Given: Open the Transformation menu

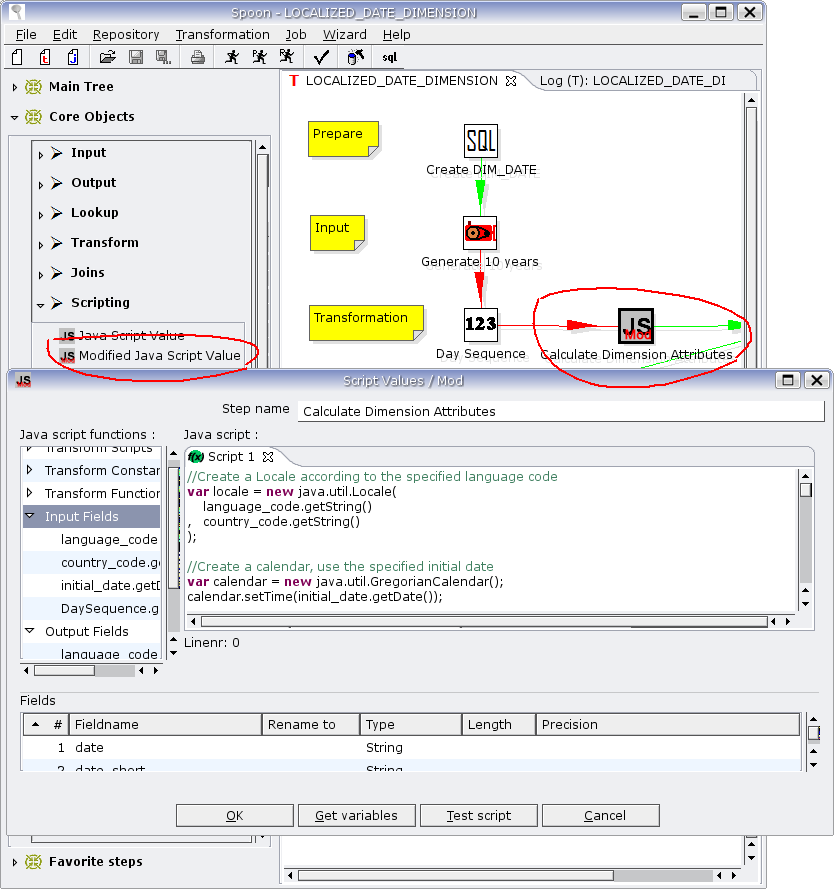Looking at the screenshot, I should 222,35.
